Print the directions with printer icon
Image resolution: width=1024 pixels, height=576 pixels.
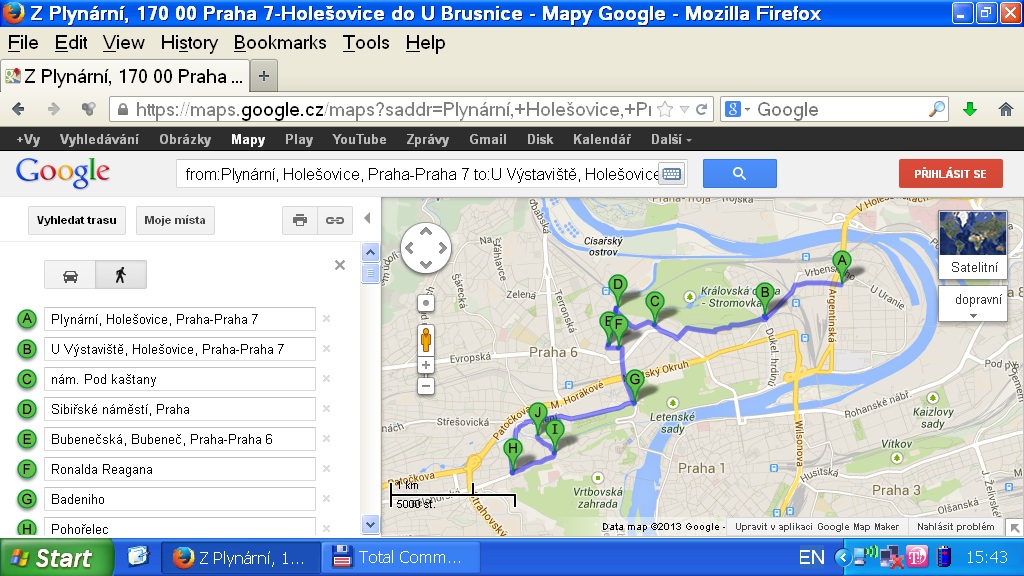[x=300, y=220]
